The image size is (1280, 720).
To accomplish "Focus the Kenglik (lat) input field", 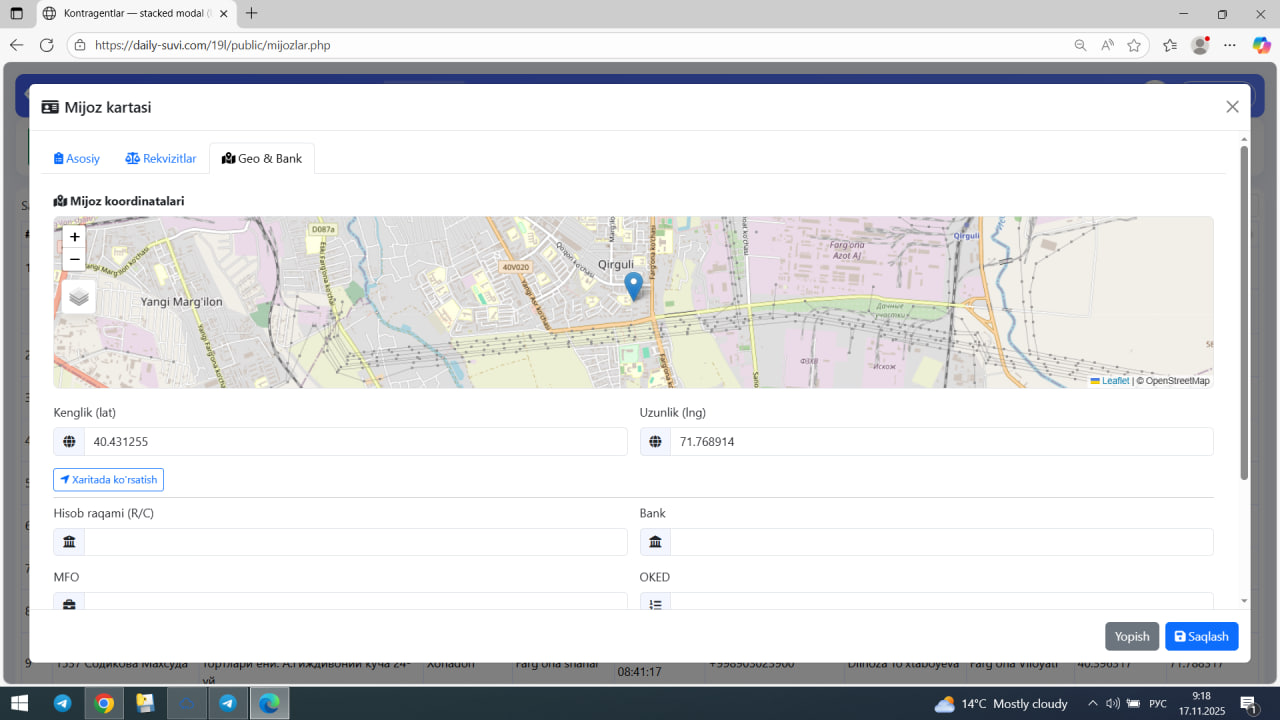I will tap(355, 441).
